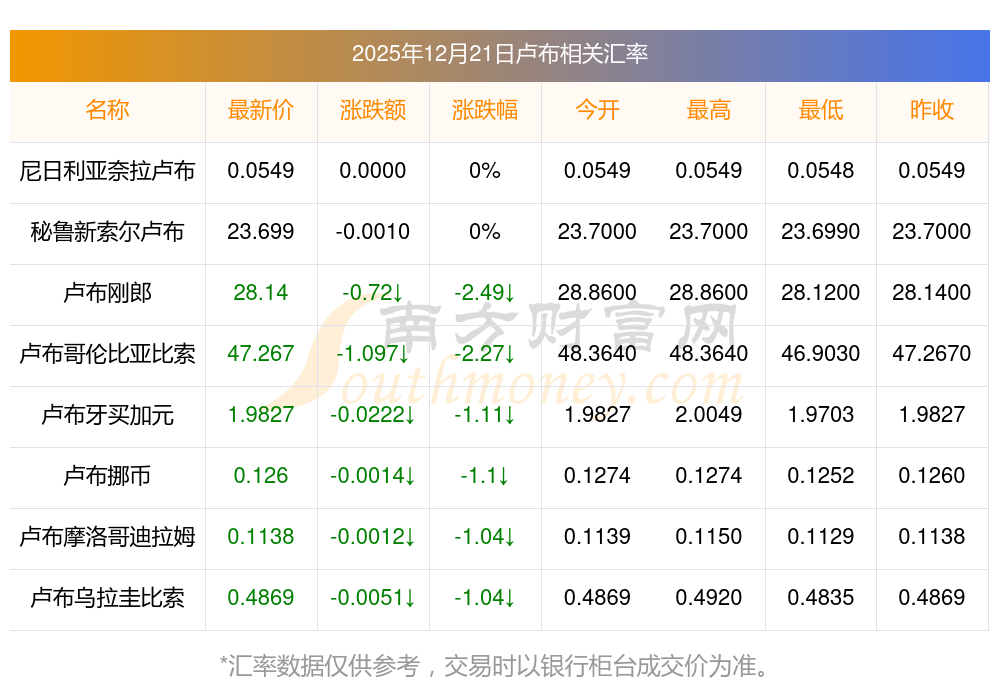Select the 最低 column header
The height and width of the screenshot is (697, 1000).
pyautogui.click(x=821, y=110)
